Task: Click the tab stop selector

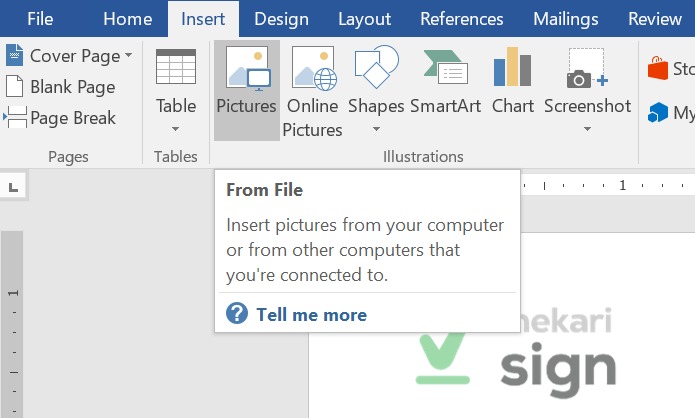Action: pyautogui.click(x=13, y=187)
